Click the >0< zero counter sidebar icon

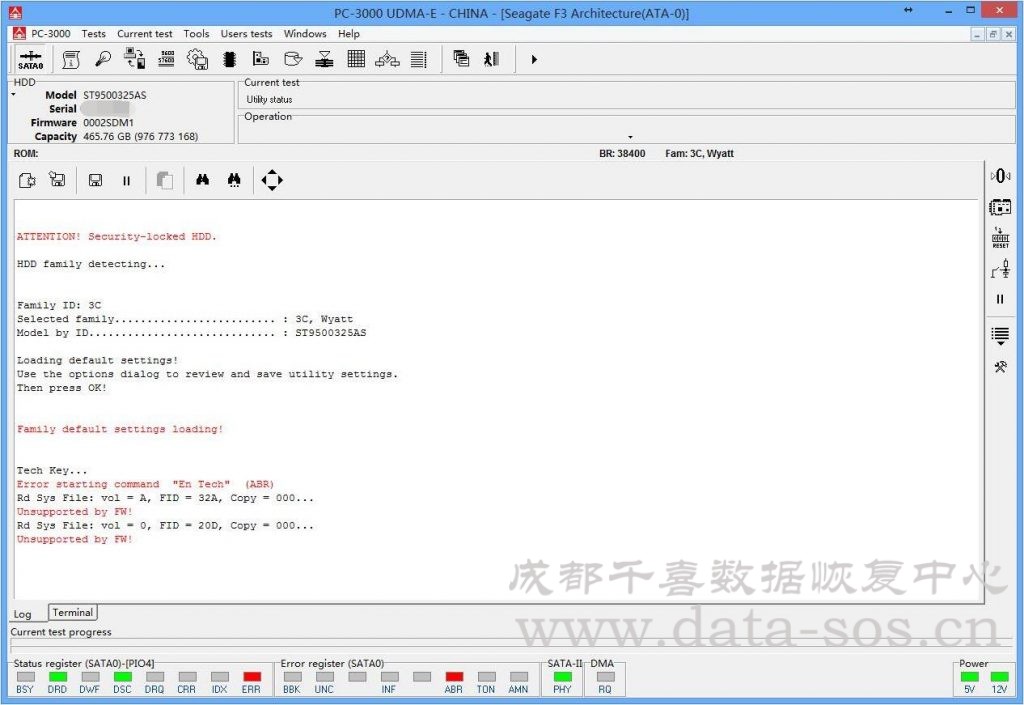coord(1000,176)
